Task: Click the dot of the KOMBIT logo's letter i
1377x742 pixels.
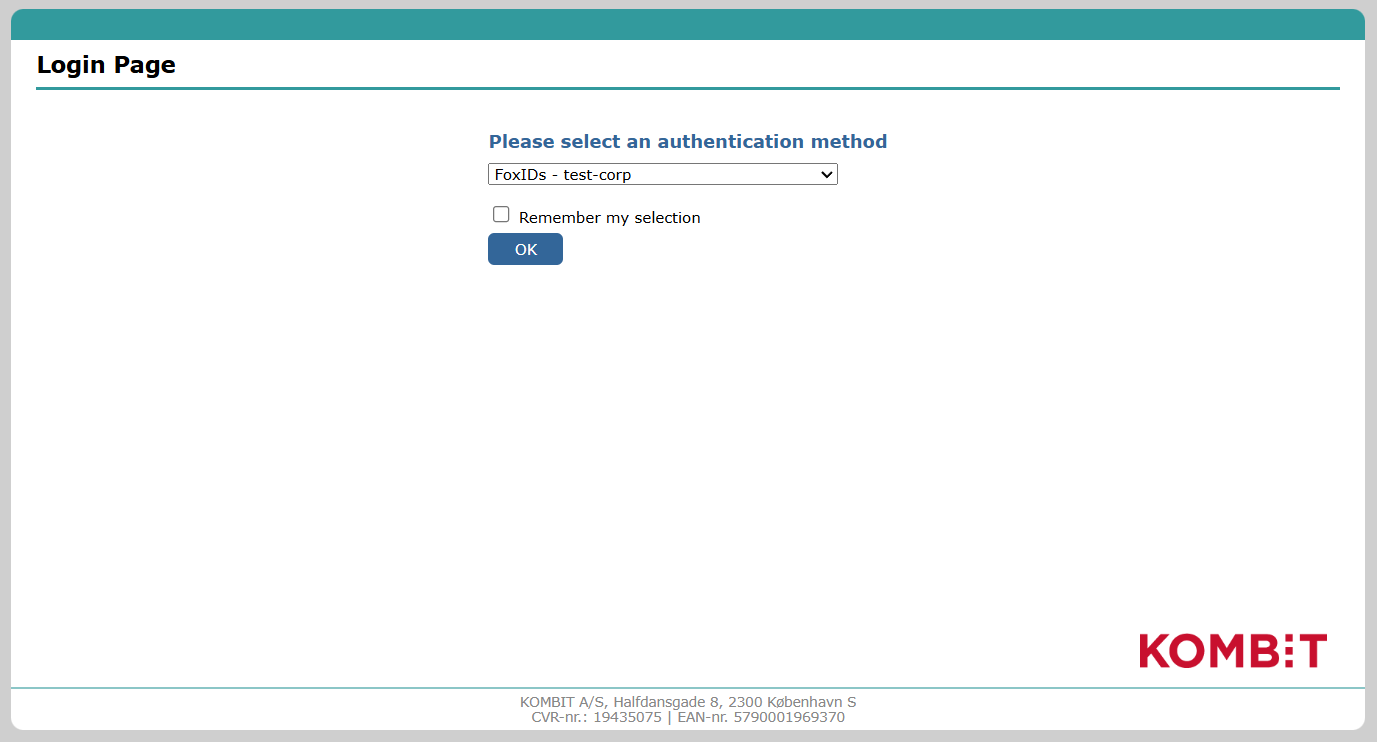Action: tap(1291, 636)
